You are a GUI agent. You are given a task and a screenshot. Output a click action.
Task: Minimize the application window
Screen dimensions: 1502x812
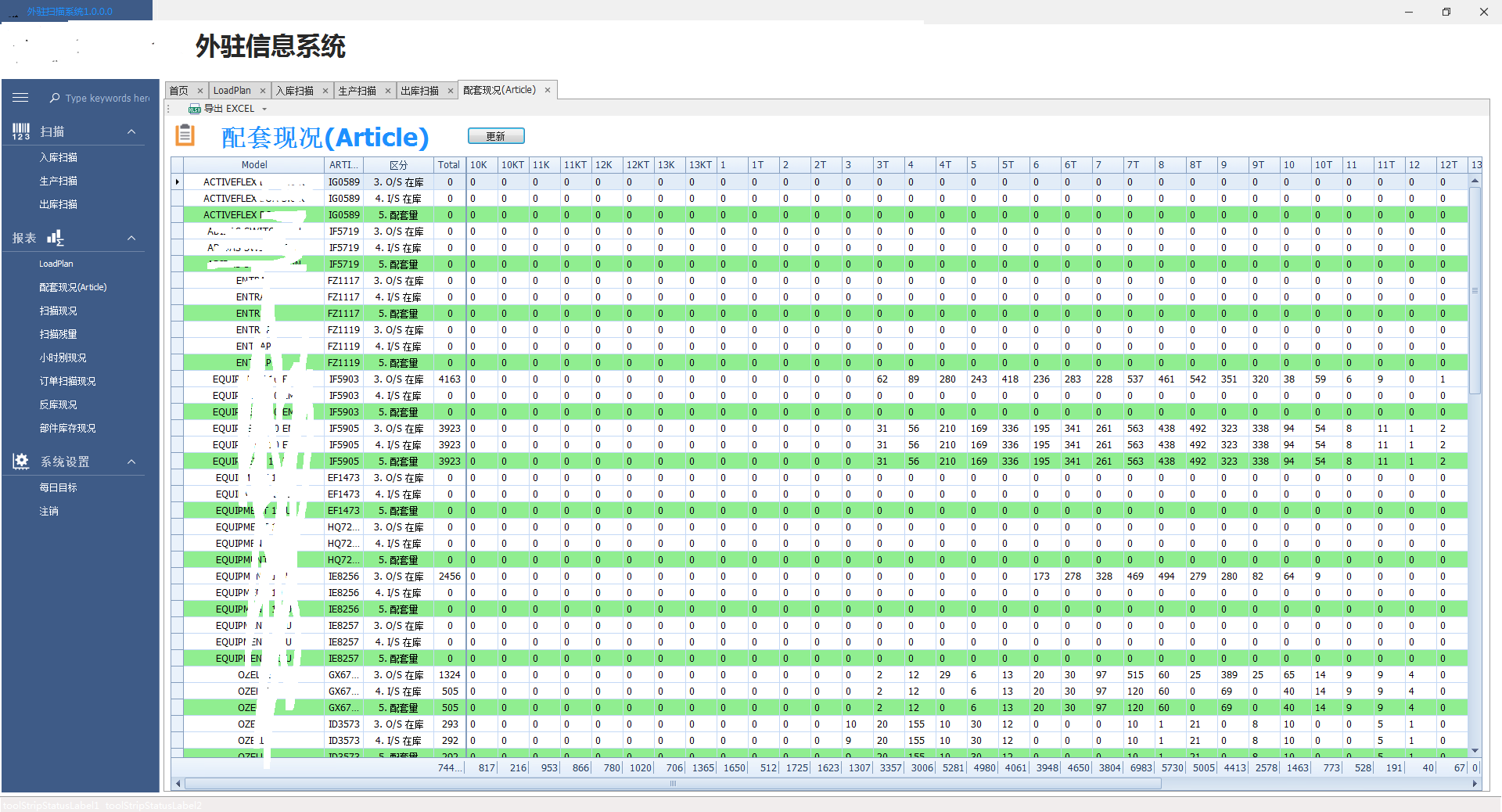pyautogui.click(x=1409, y=12)
